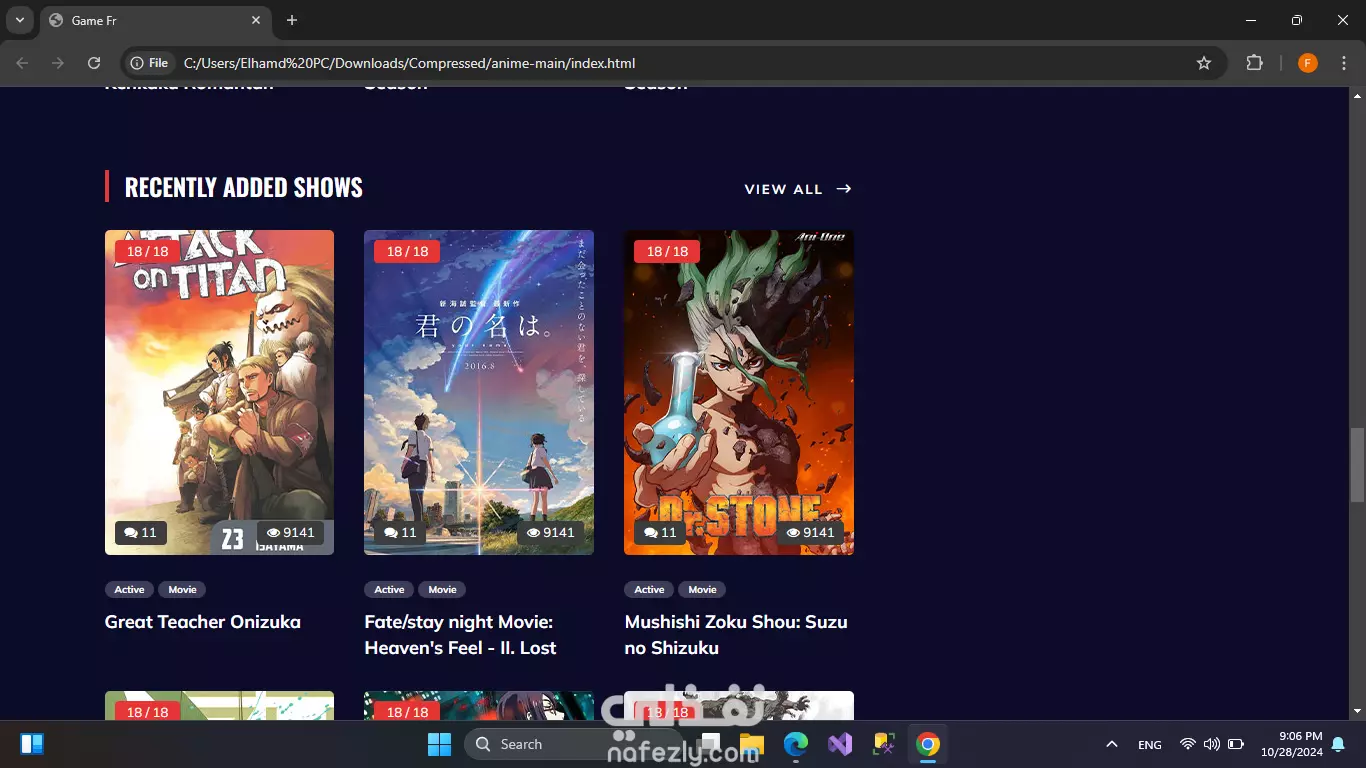Open the Great Teacher Onizuka title
This screenshot has height=768, width=1366.
tap(203, 622)
